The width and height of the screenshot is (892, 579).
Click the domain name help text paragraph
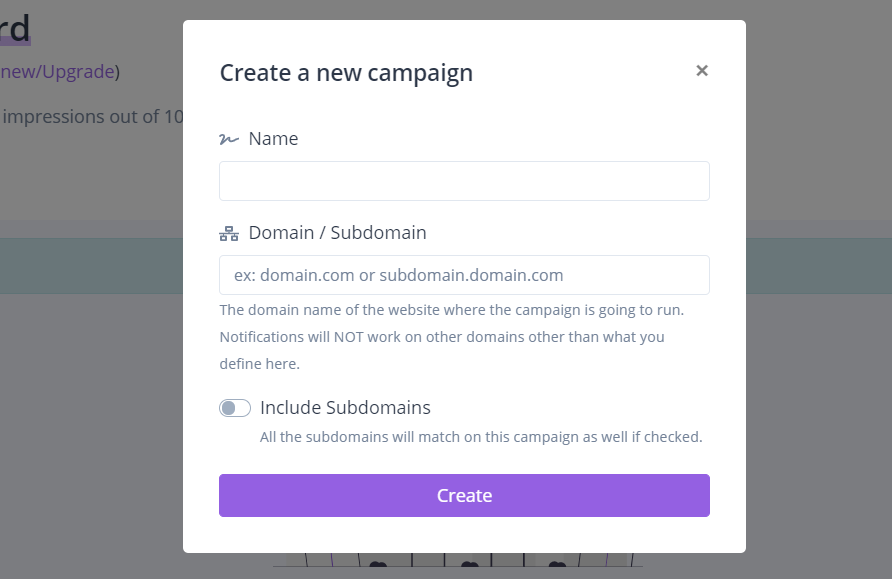pos(452,337)
